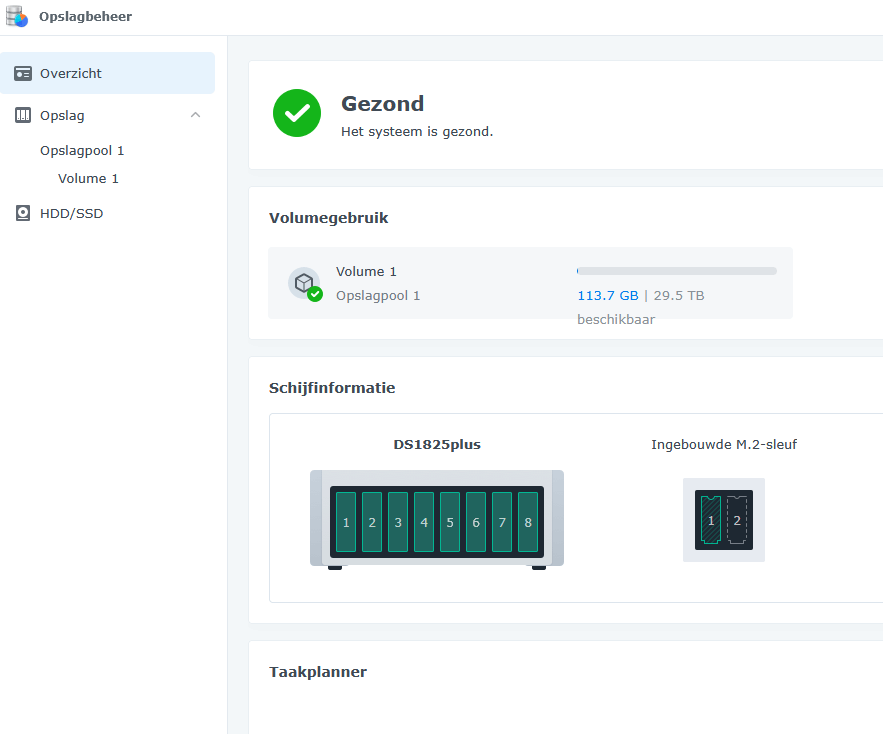Select drive slot 1 in DS1825plus
Image resolution: width=883 pixels, height=734 pixels.
(346, 521)
